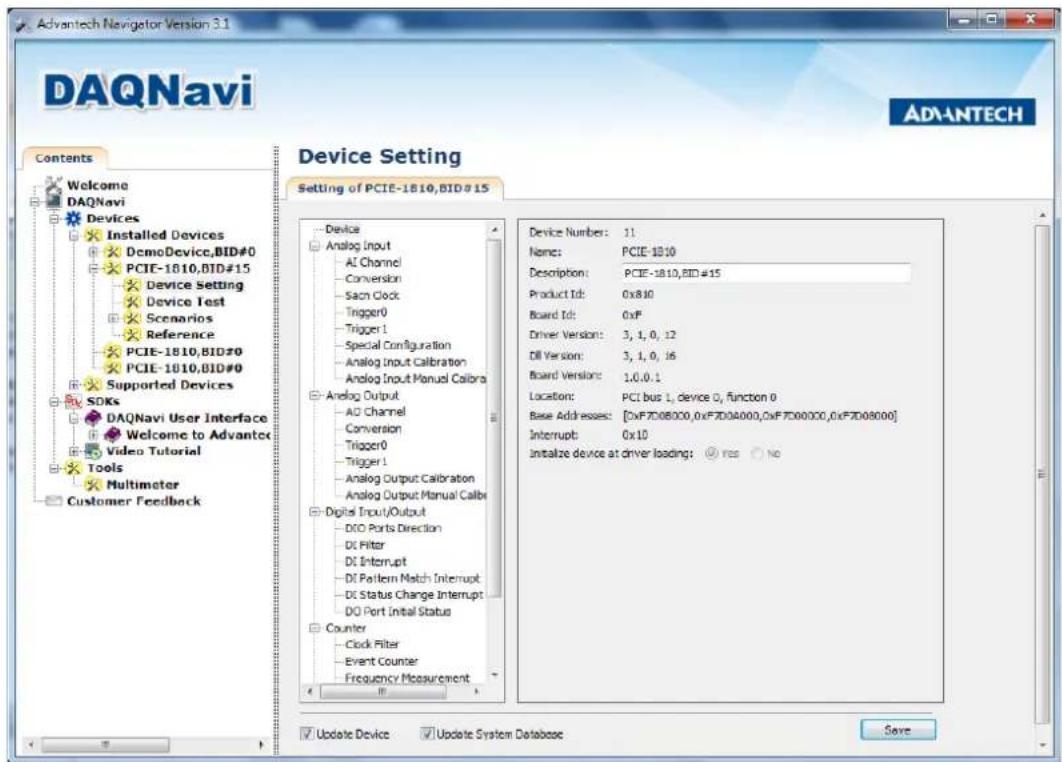
Task: Select DIO Ports Direction setting
Action: coord(393,528)
